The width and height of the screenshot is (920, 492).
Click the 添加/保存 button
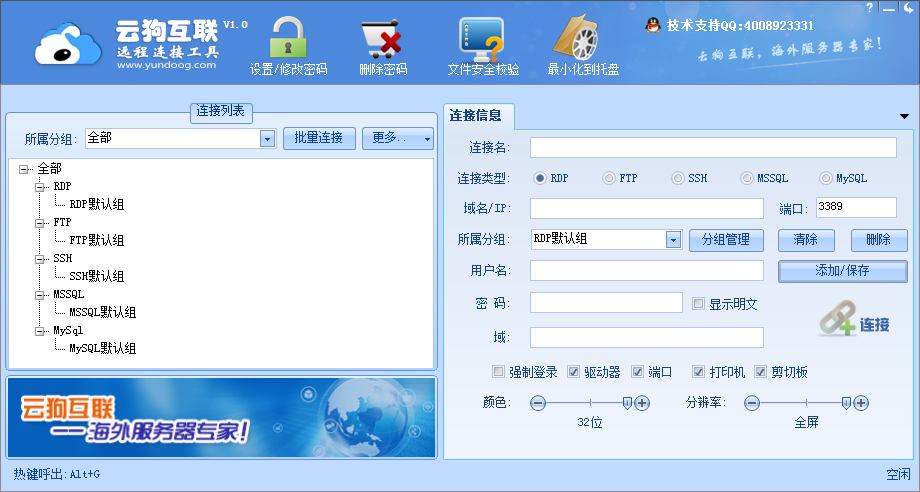tap(842, 271)
